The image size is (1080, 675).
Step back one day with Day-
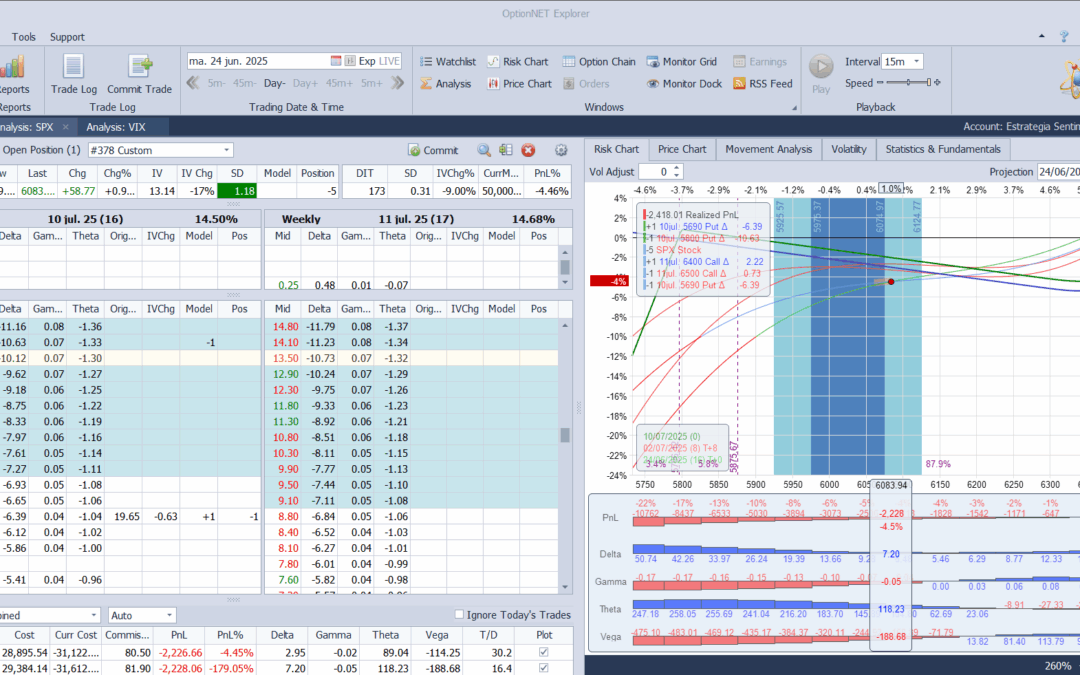274,83
